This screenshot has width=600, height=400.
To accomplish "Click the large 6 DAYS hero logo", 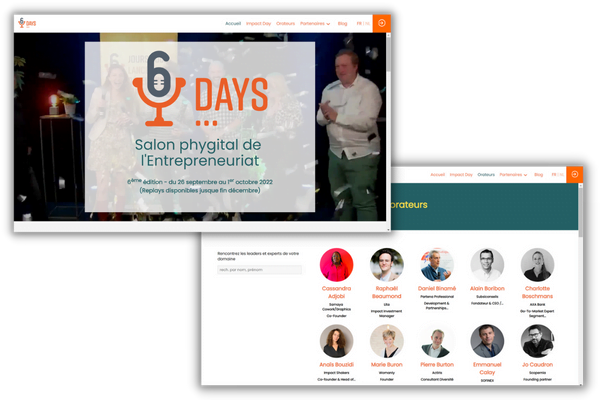I will coord(200,88).
